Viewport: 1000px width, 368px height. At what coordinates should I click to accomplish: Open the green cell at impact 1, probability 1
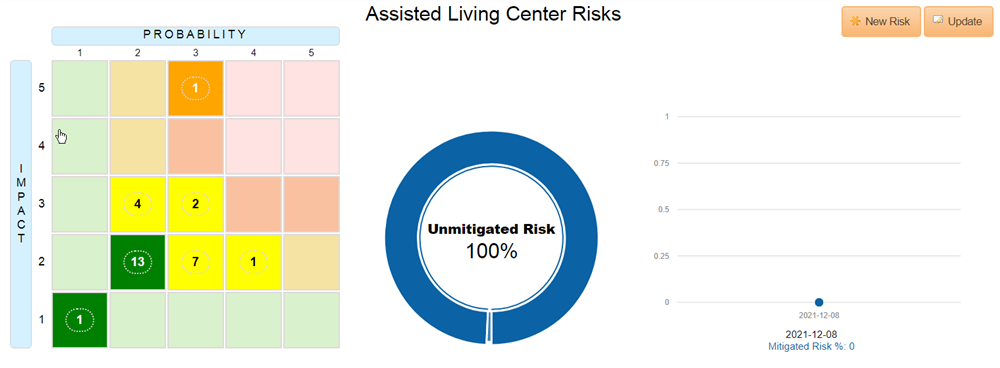[x=80, y=320]
